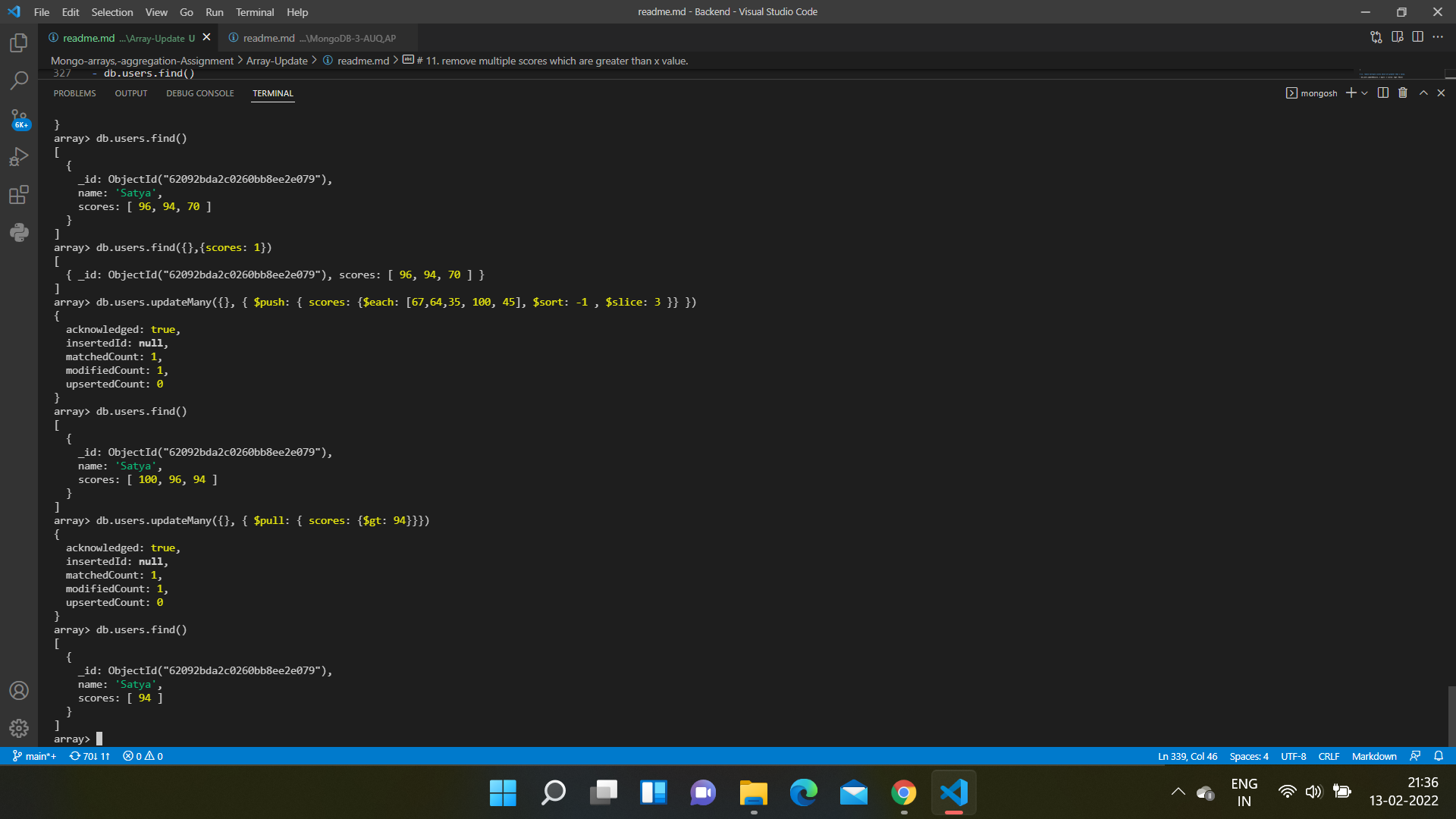Kill the terminal using the trash icon
The width and height of the screenshot is (1456, 819).
[x=1402, y=93]
